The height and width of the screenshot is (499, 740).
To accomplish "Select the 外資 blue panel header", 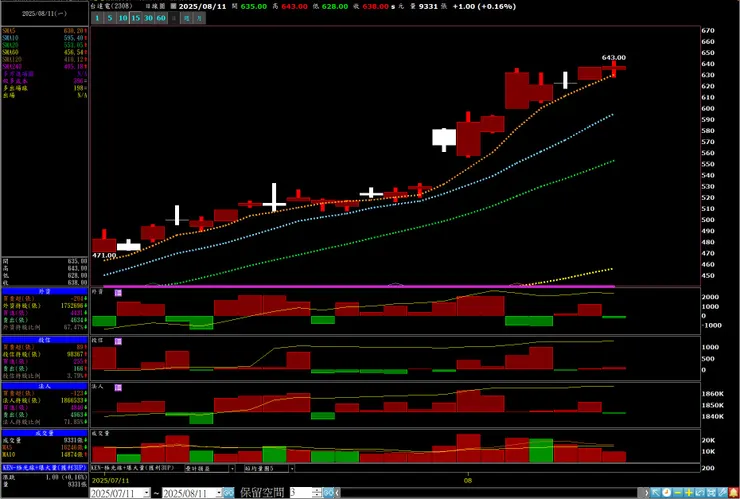I will point(45,292).
